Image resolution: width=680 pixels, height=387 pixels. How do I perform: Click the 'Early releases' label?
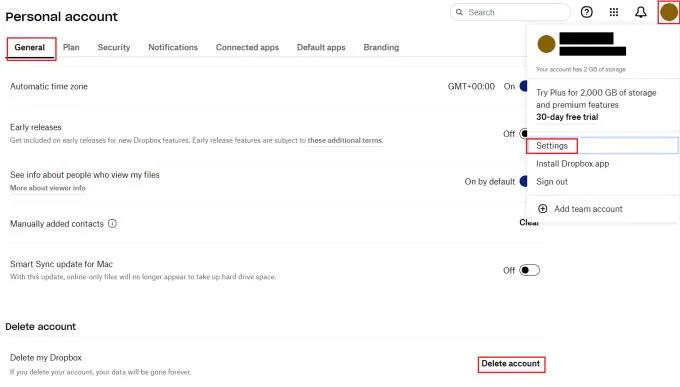[36, 127]
